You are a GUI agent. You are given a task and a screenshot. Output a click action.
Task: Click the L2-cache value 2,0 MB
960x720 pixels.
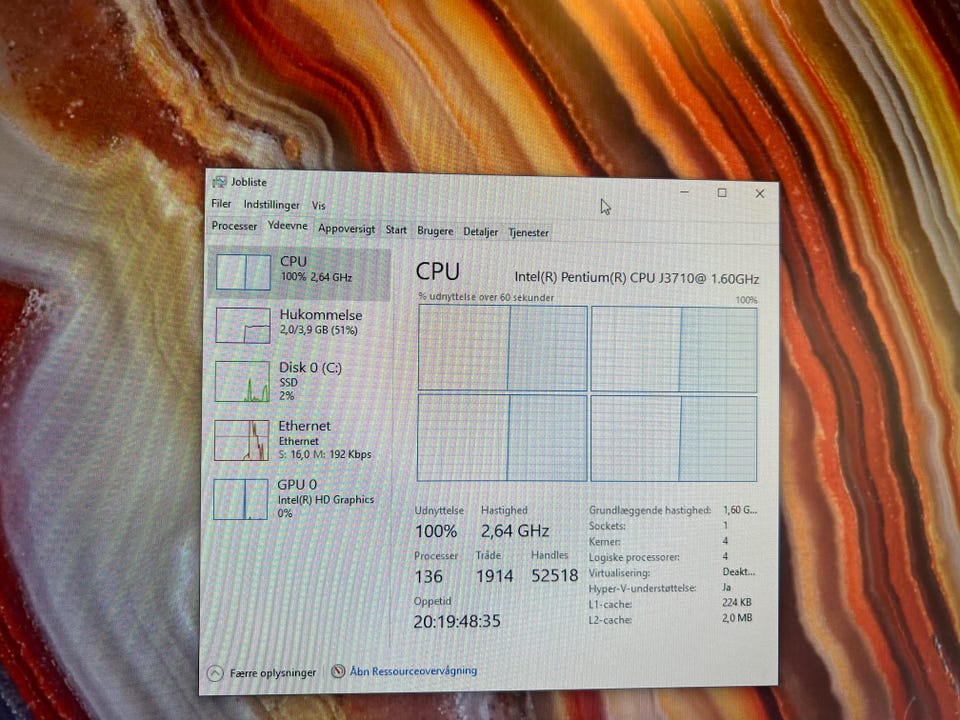[x=737, y=618]
